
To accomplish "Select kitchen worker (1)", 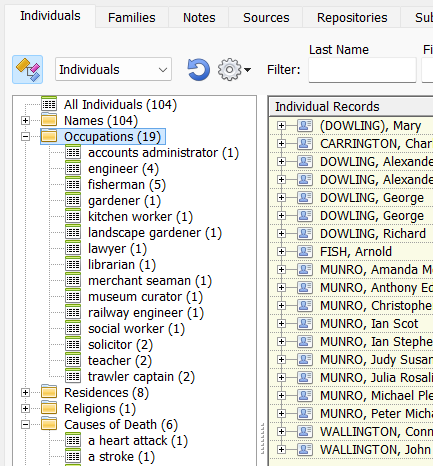I will 140,217.
